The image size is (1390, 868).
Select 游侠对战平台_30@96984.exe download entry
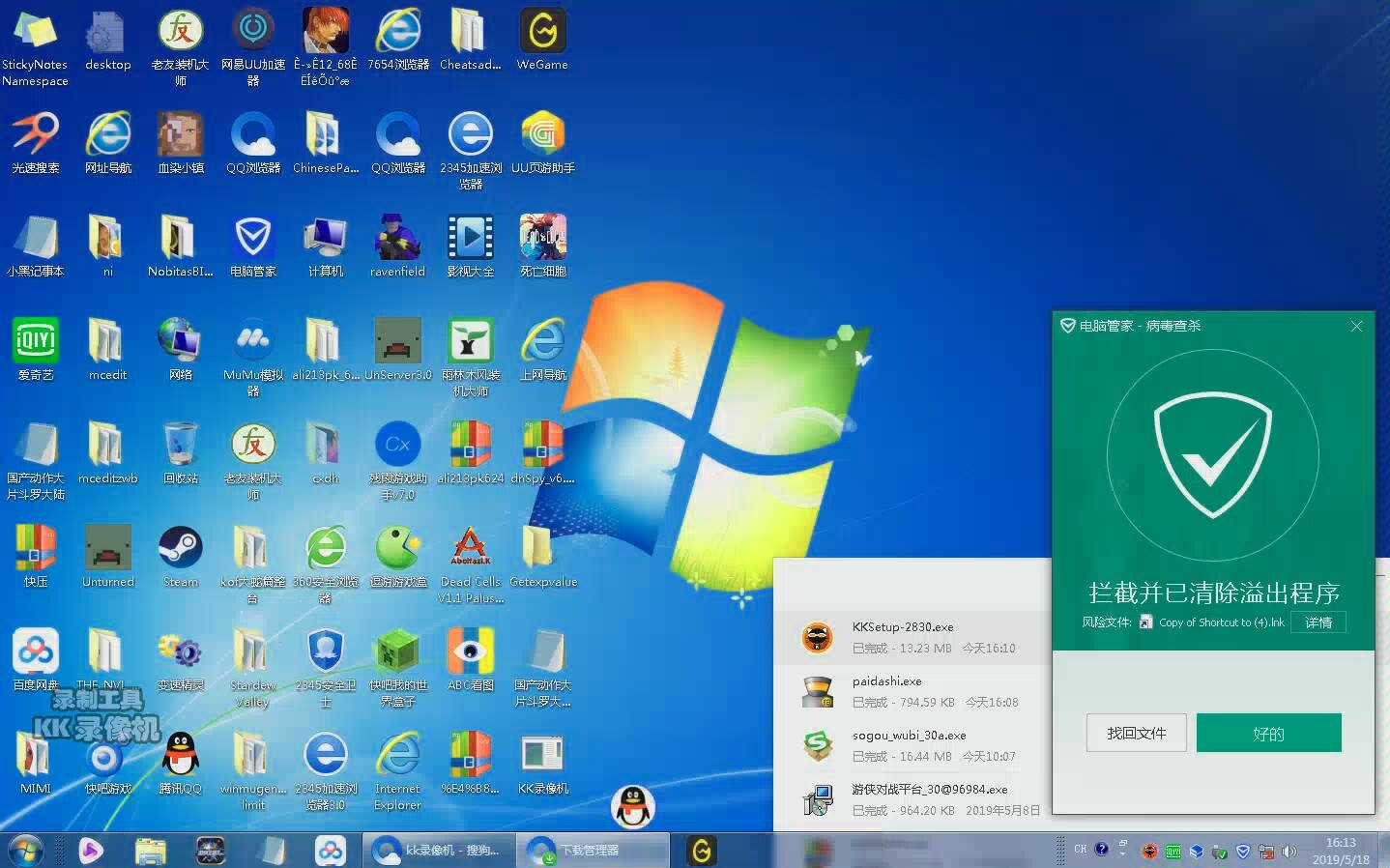912,800
